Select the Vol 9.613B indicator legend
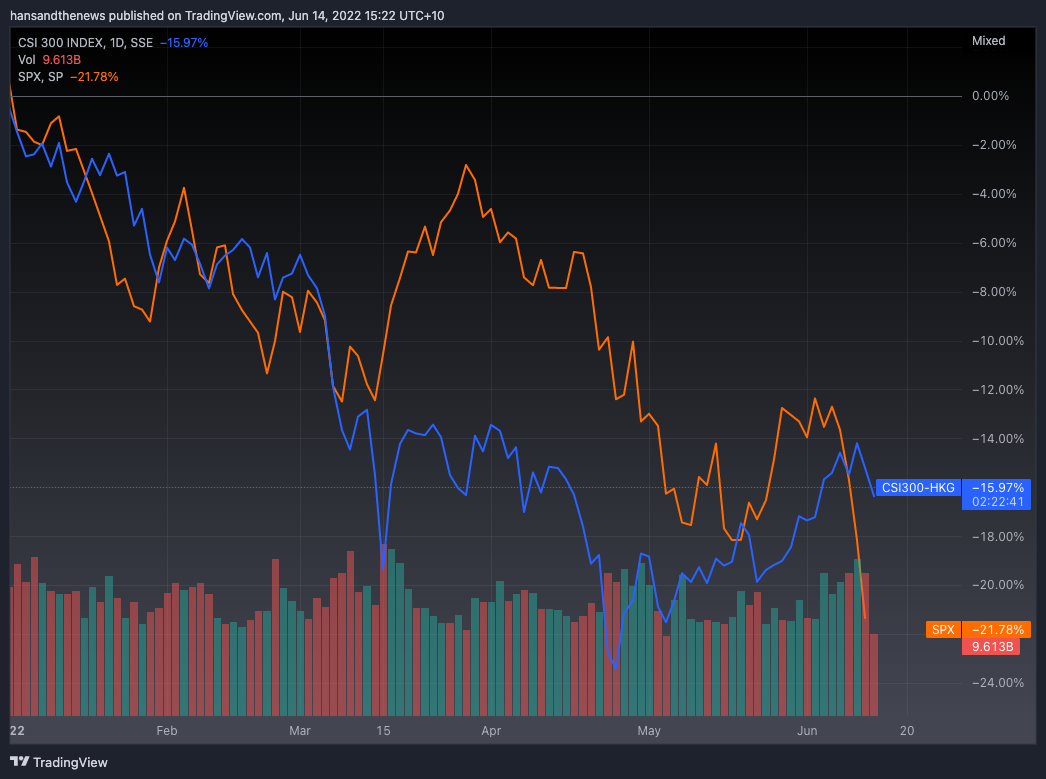 point(49,59)
